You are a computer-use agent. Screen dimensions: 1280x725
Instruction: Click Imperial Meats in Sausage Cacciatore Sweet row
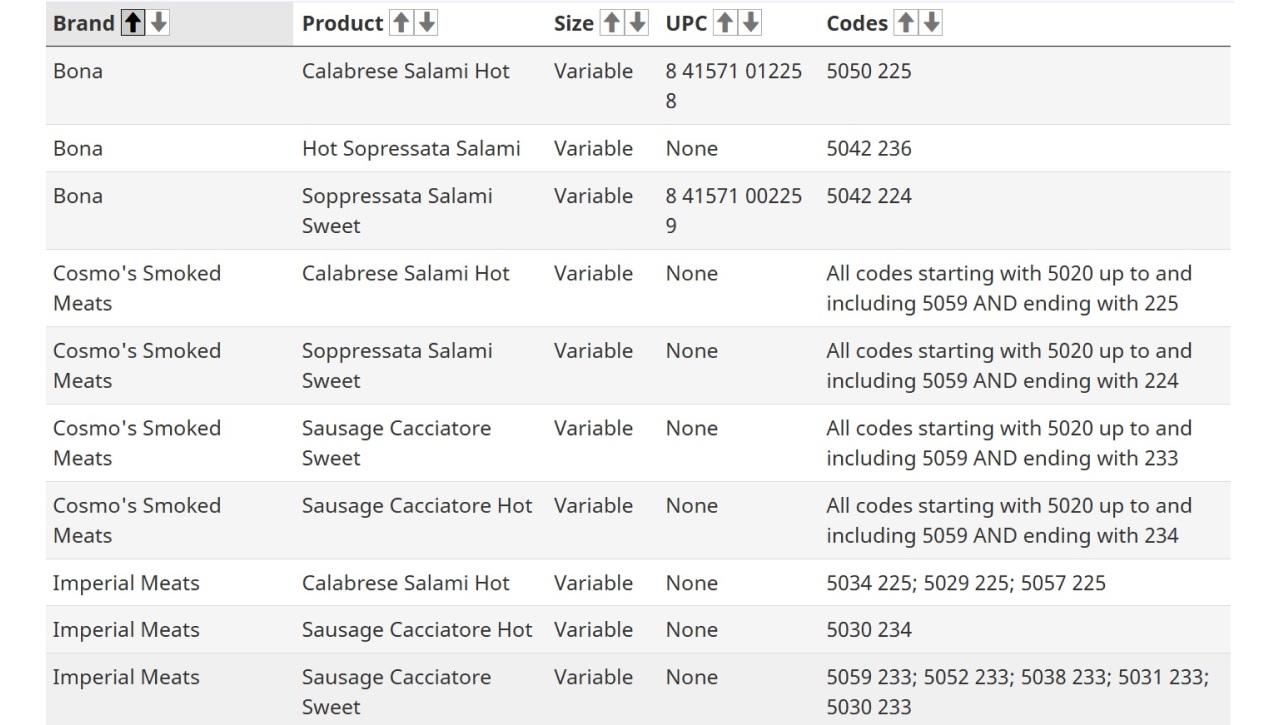pyautogui.click(x=126, y=677)
